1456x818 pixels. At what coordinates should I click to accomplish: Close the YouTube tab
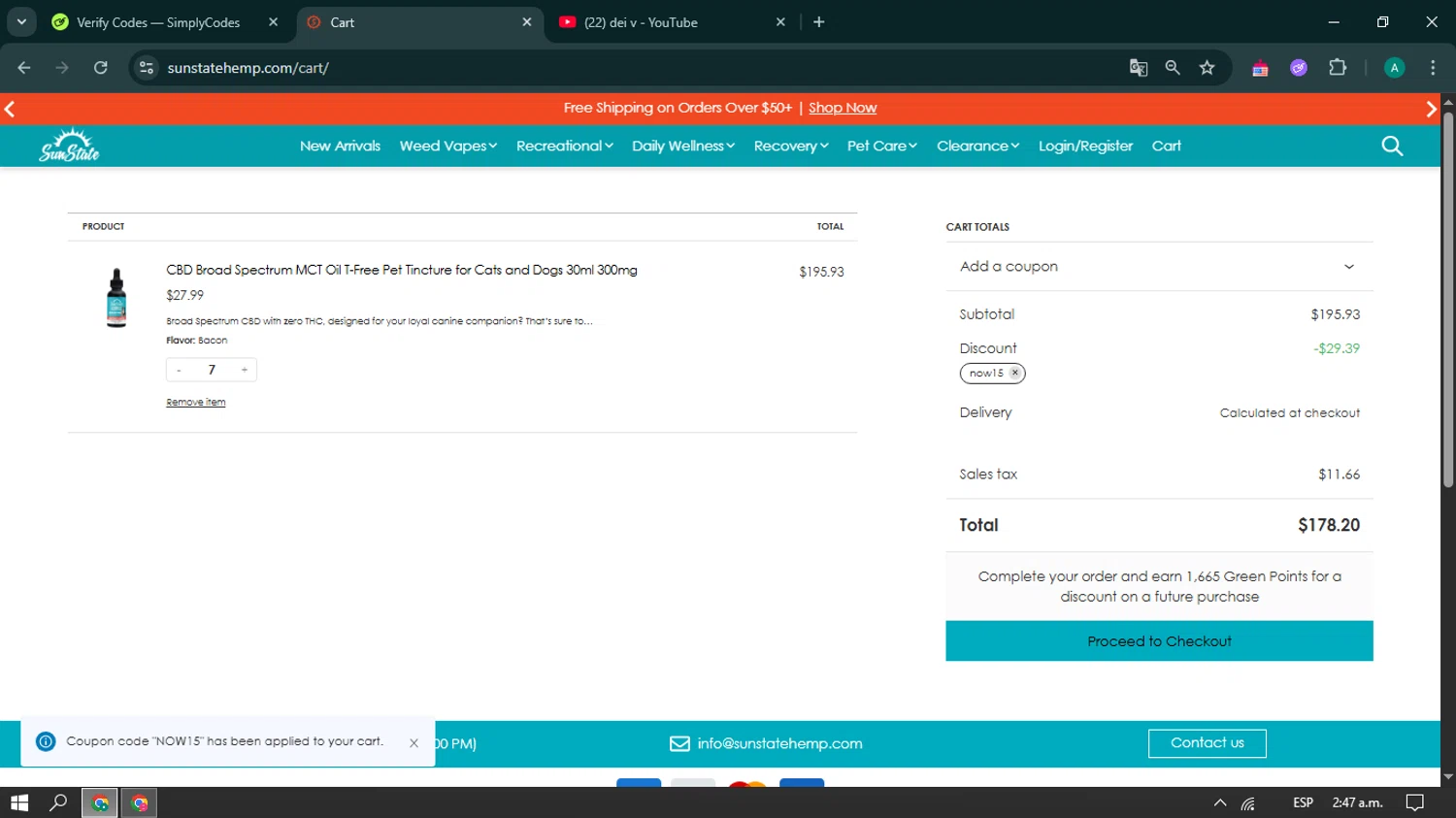(780, 22)
